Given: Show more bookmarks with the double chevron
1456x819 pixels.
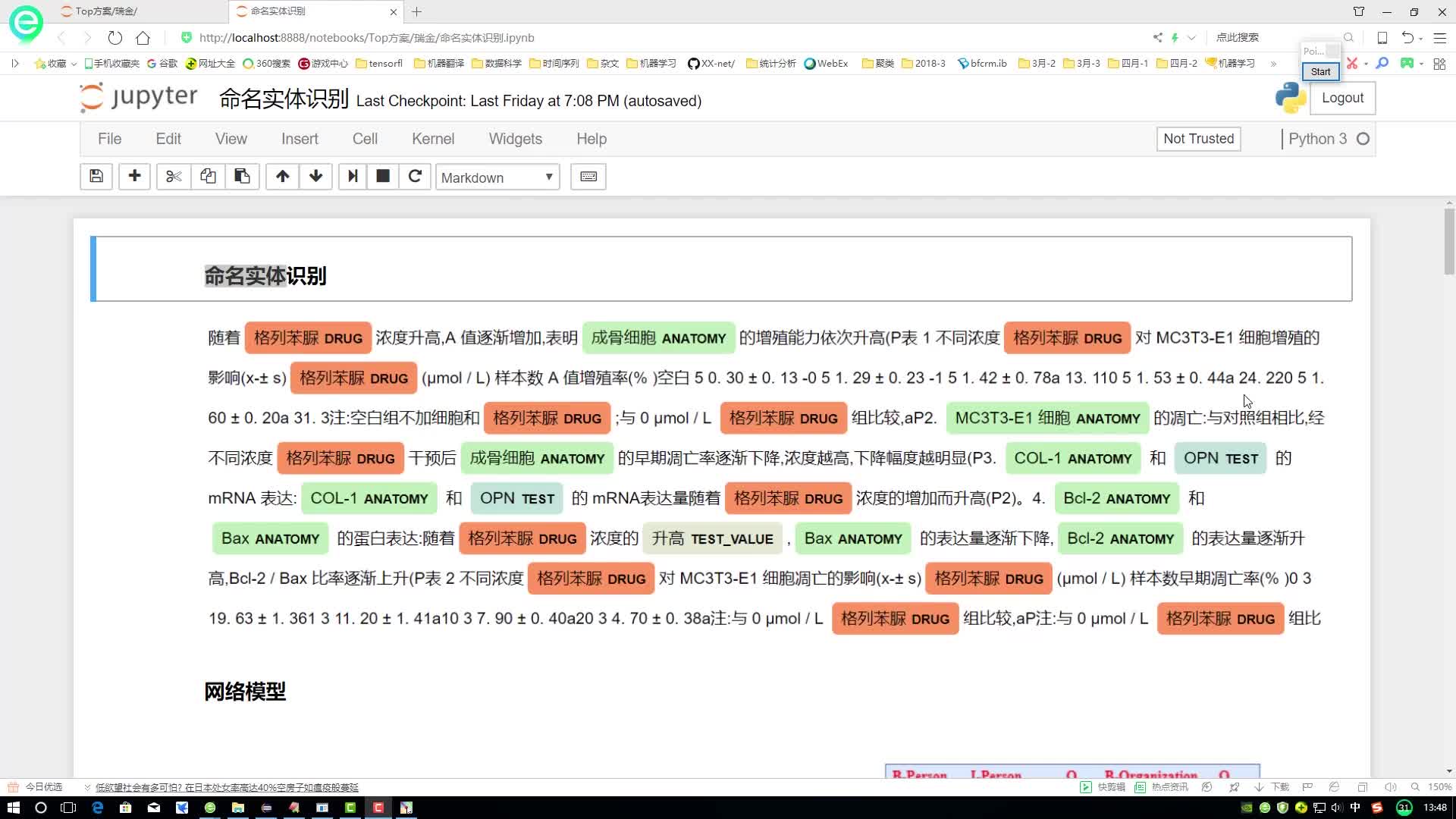Looking at the screenshot, I should [x=1273, y=64].
